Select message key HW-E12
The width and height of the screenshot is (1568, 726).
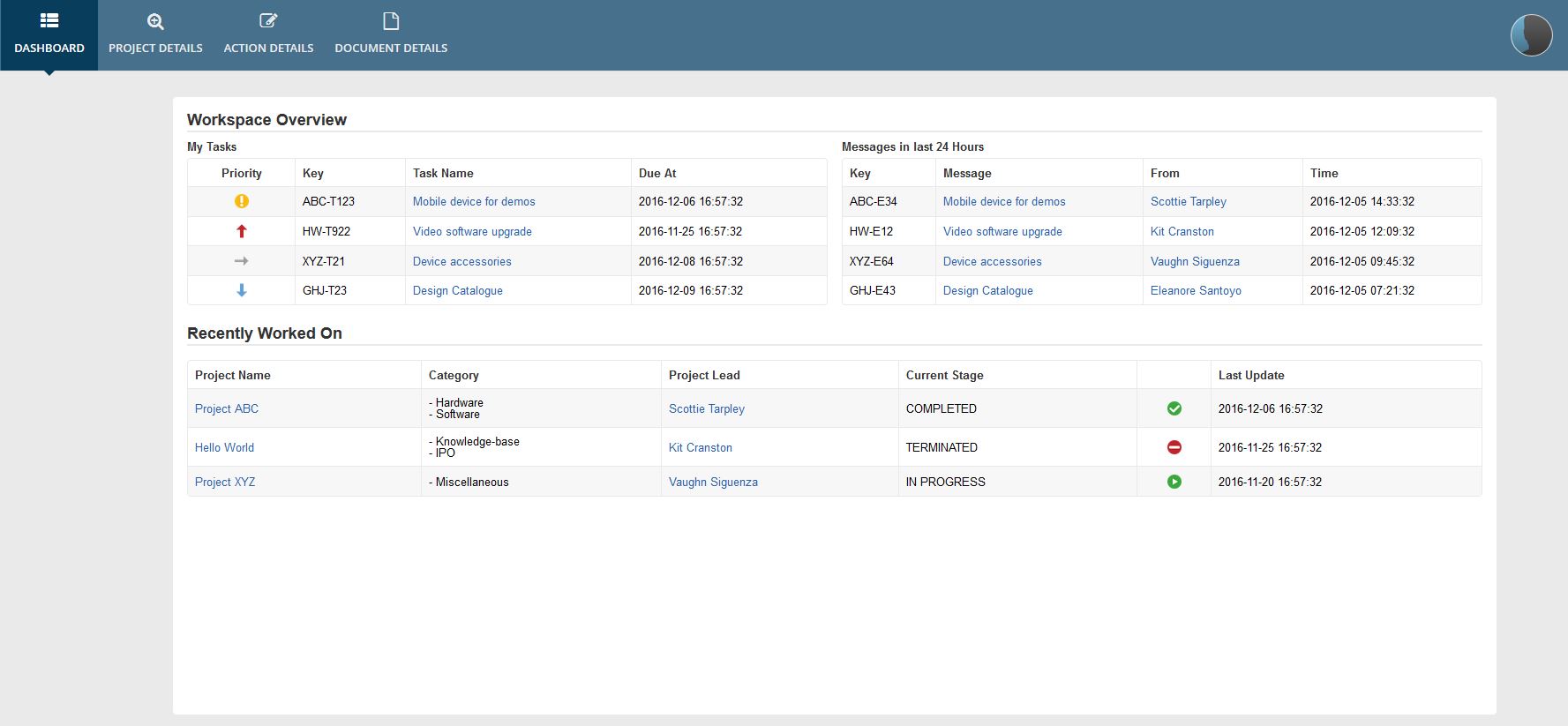[x=871, y=231]
